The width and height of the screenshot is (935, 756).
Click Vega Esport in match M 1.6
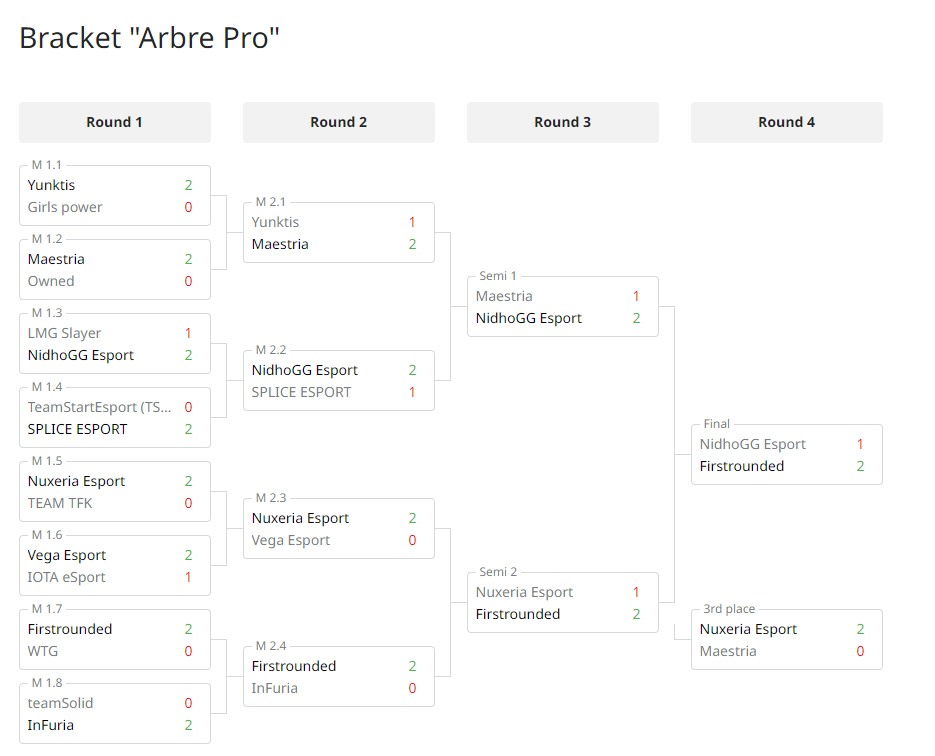point(67,555)
